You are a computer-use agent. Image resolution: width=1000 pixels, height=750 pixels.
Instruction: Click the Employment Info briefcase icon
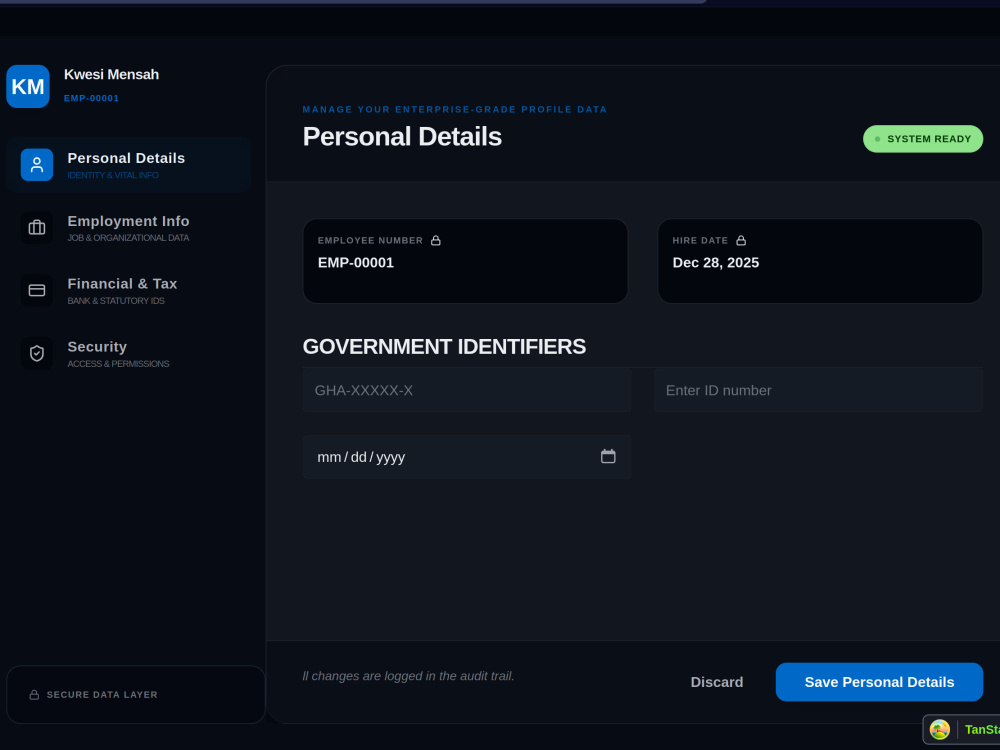click(37, 228)
